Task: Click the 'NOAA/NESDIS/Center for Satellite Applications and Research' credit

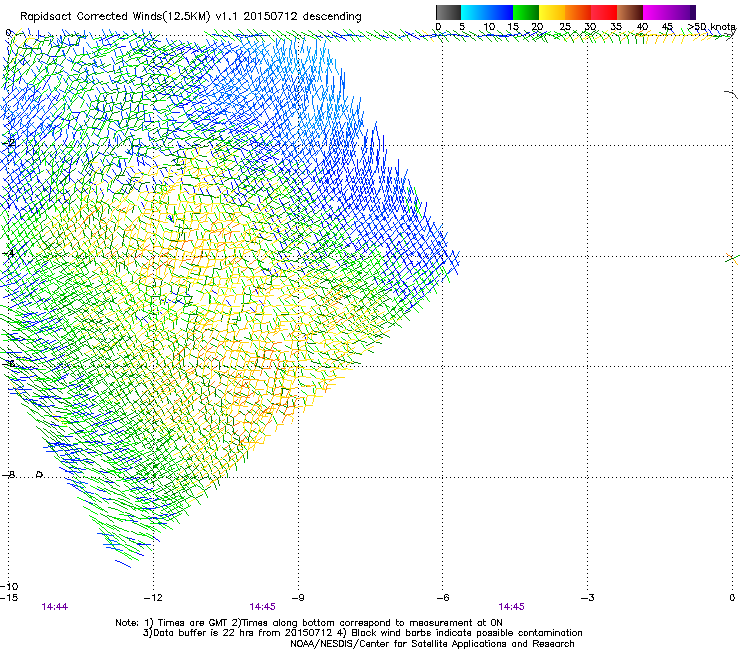Action: point(432,644)
